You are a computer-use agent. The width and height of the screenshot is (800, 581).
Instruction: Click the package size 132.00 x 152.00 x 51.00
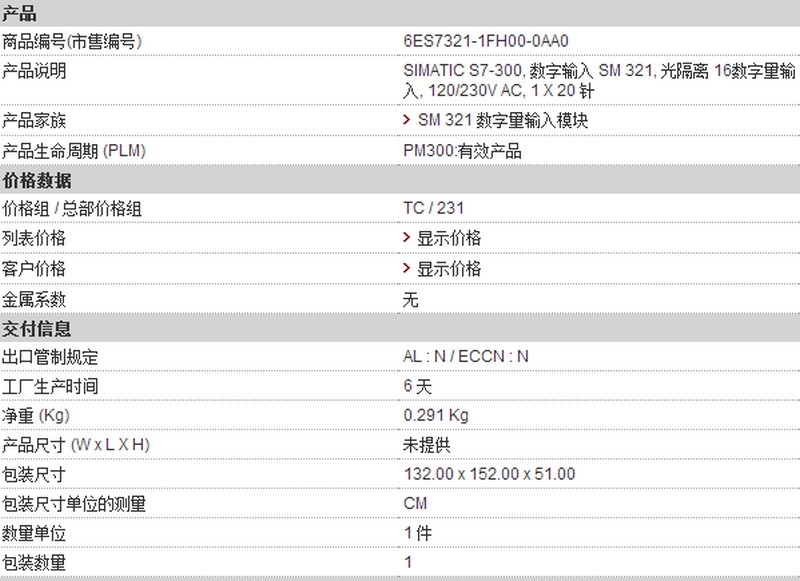(489, 474)
